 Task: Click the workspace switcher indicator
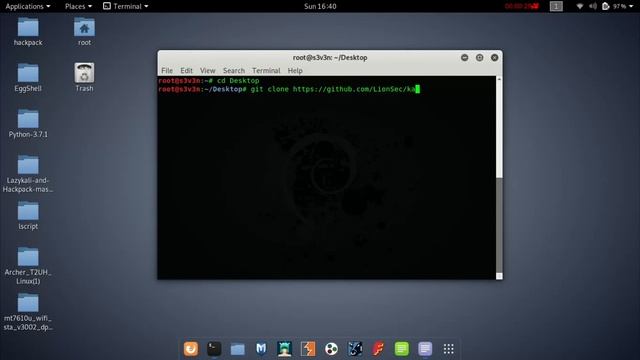coord(556,6)
